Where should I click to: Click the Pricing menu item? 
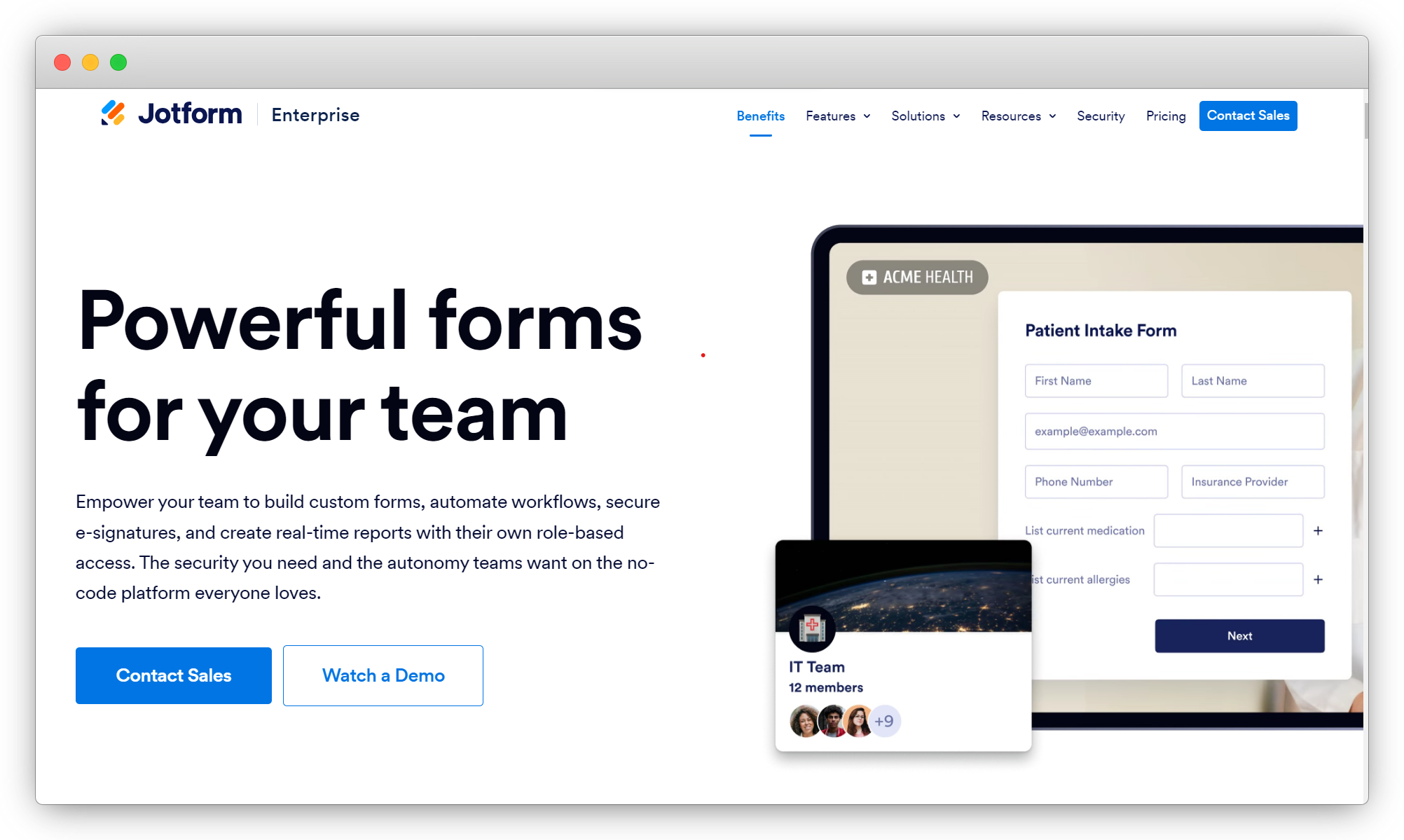[1165, 115]
